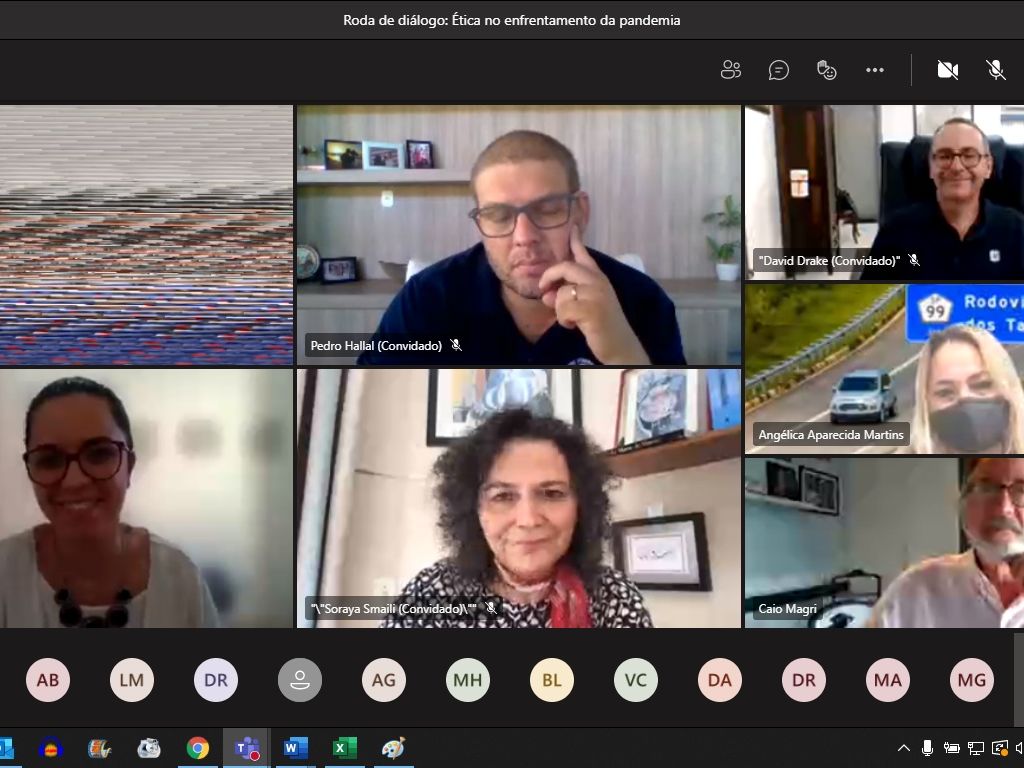Image resolution: width=1024 pixels, height=768 pixels.
Task: Click David Drake's video feed
Action: (x=884, y=190)
